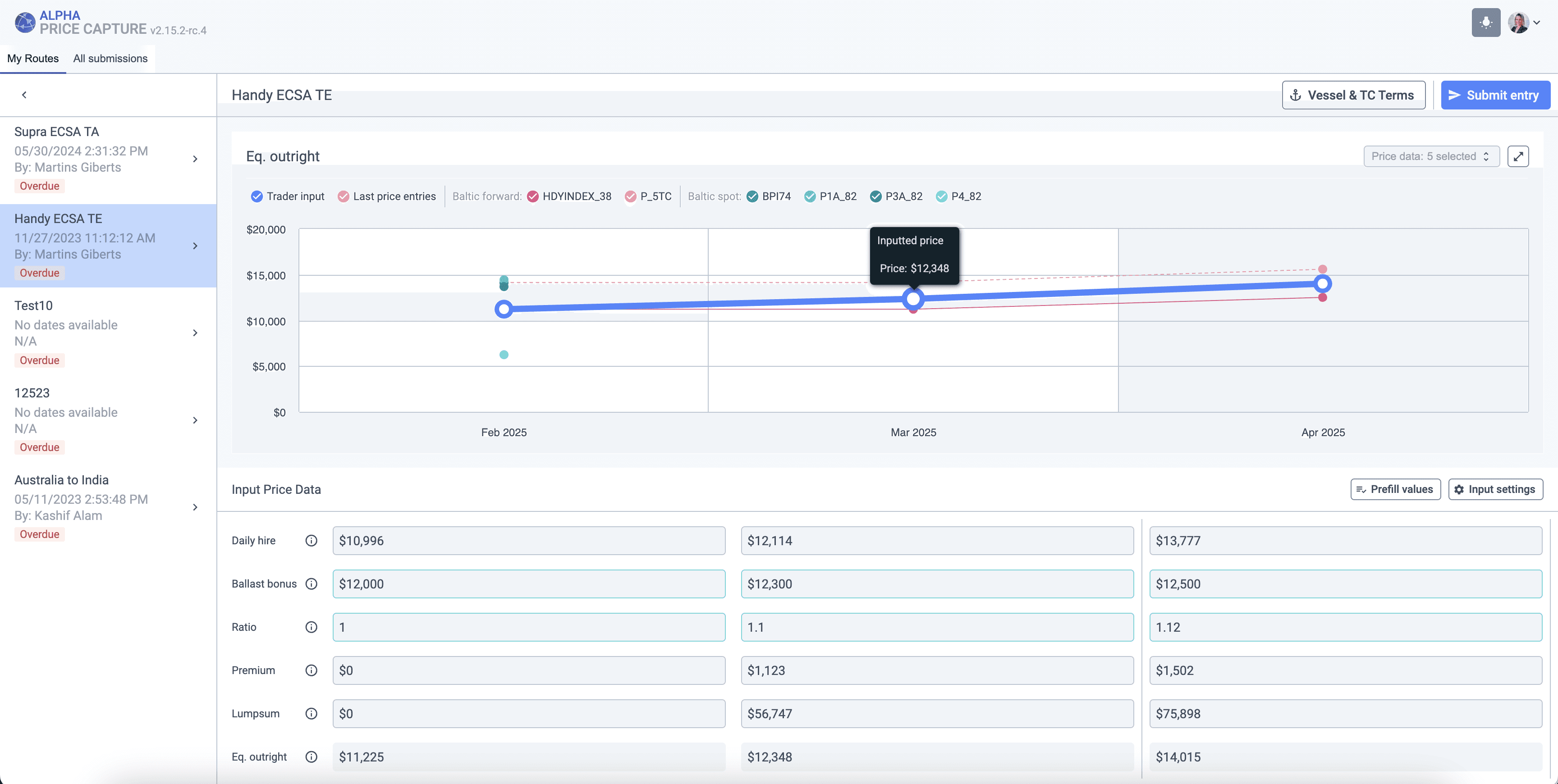Click the info icon beside Ratio
Screen dimensions: 1558x784
point(311,627)
